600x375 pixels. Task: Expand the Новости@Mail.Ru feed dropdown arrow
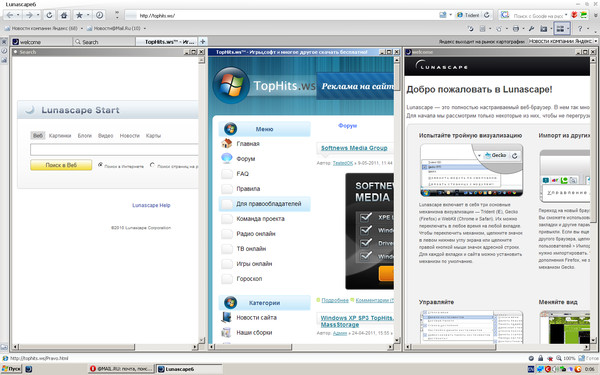click(x=145, y=29)
